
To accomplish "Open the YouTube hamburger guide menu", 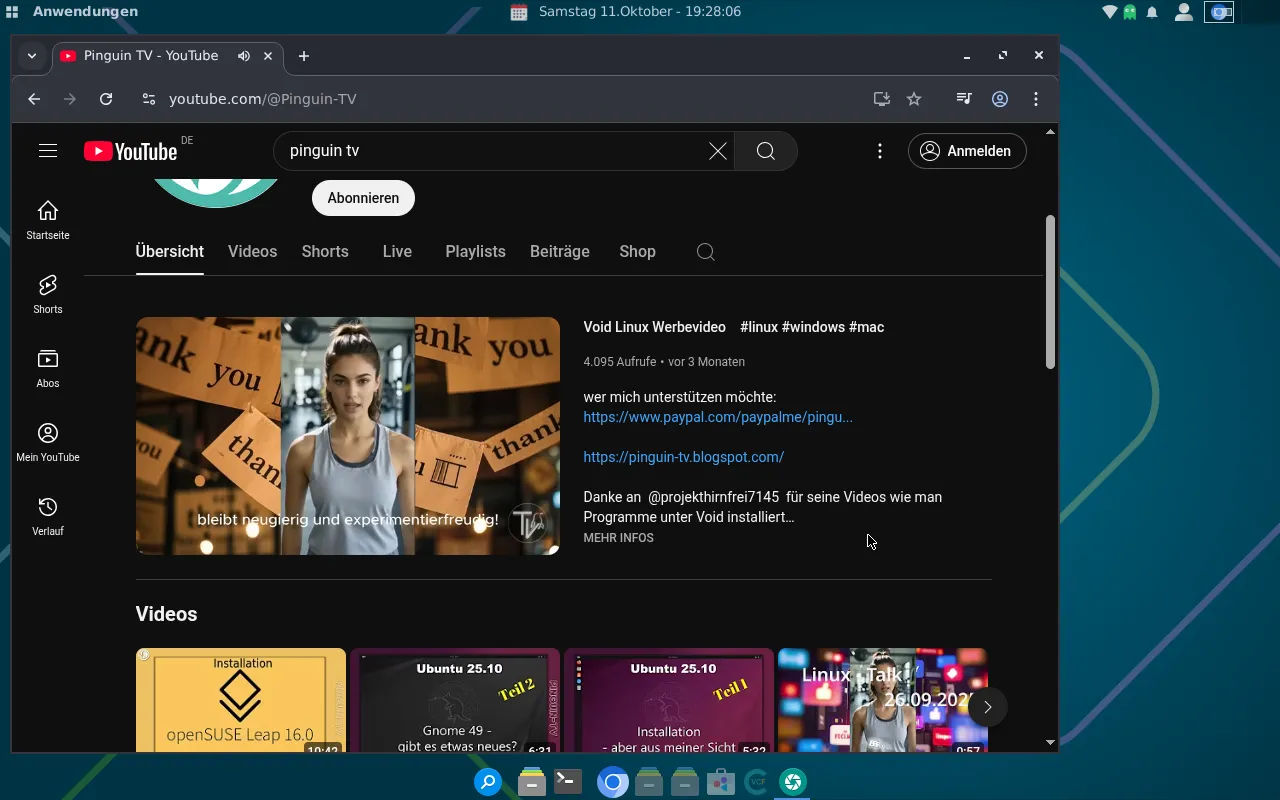I will pyautogui.click(x=48, y=151).
